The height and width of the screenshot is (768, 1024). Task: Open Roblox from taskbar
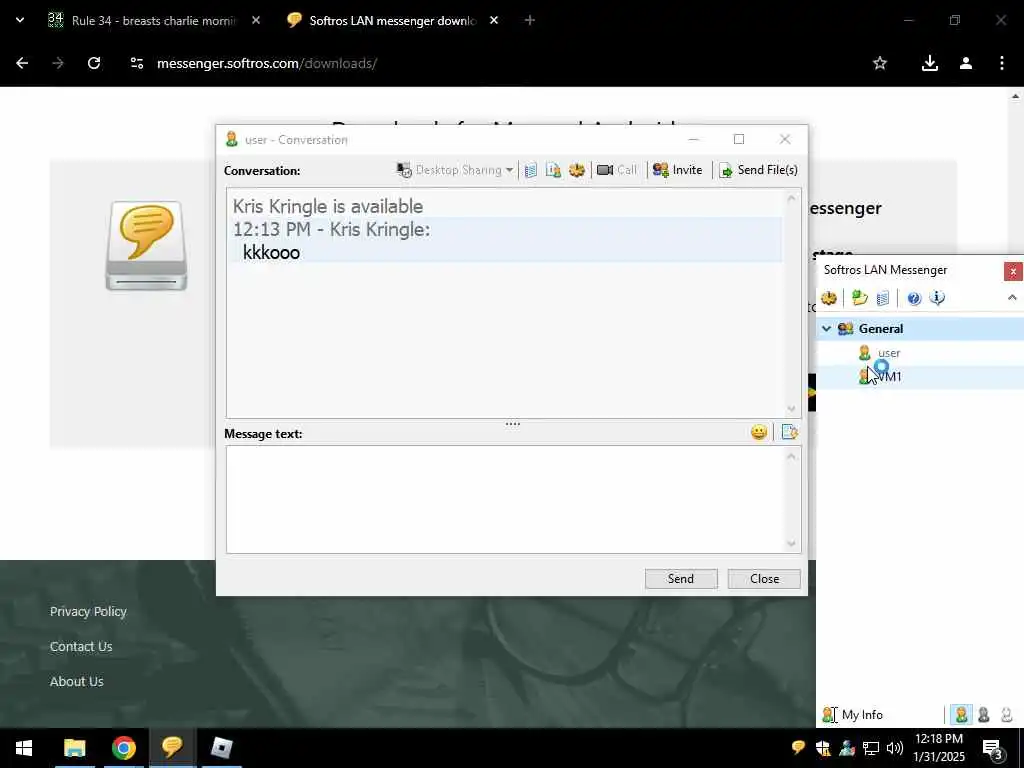[x=222, y=748]
